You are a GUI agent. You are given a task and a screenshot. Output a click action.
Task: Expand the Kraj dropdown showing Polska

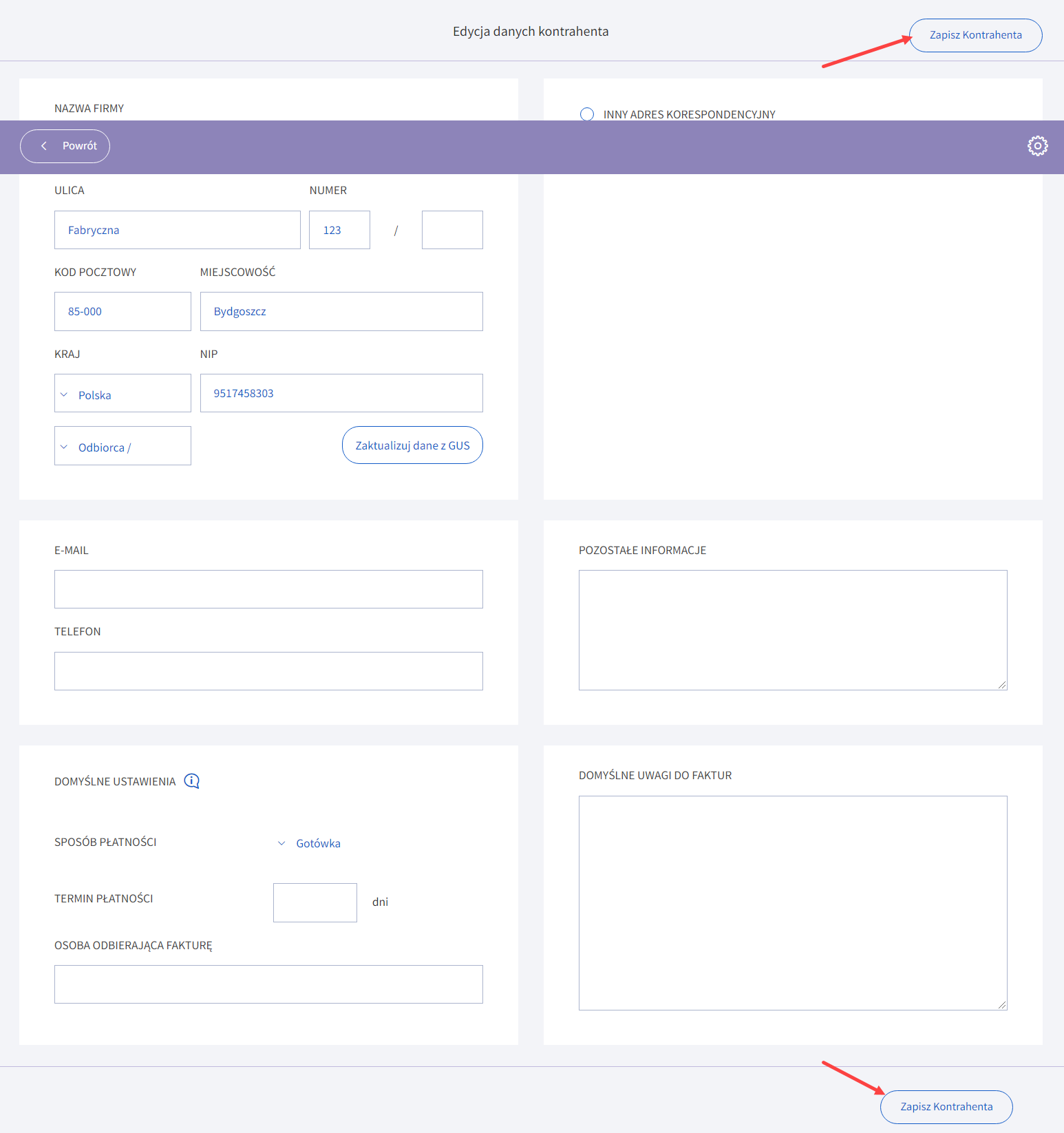[123, 394]
